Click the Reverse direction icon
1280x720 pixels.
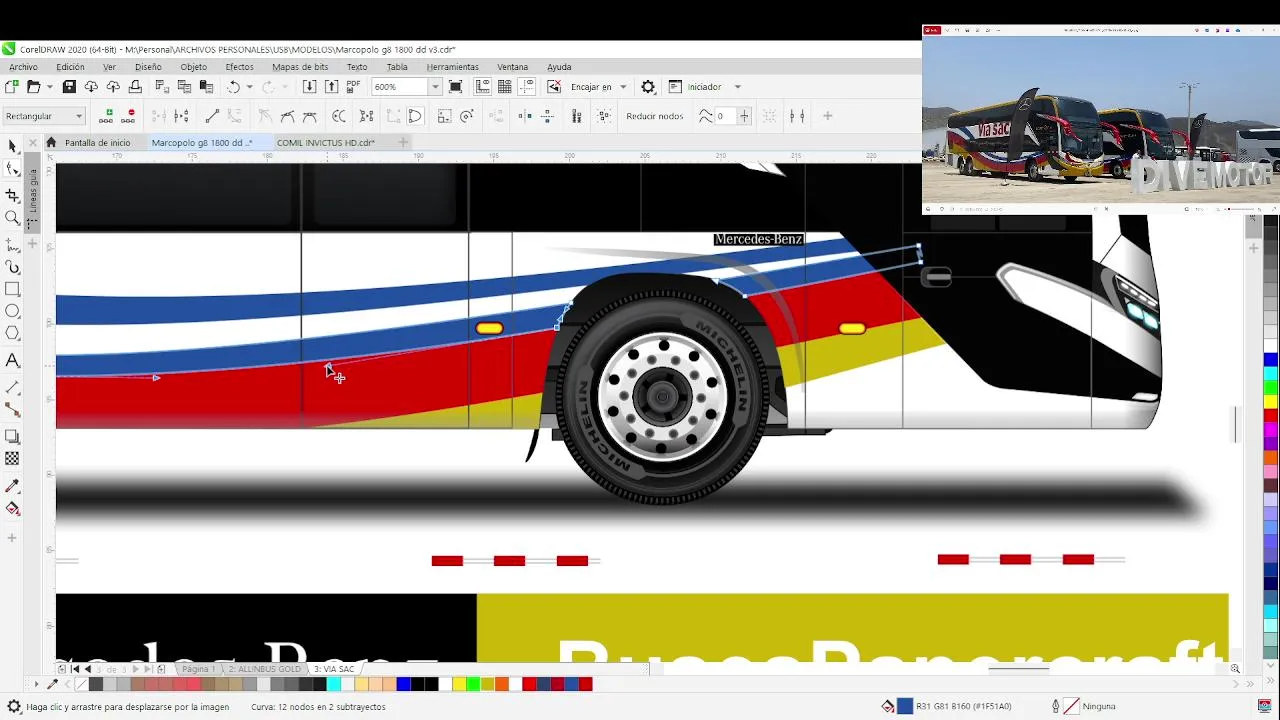(x=339, y=116)
